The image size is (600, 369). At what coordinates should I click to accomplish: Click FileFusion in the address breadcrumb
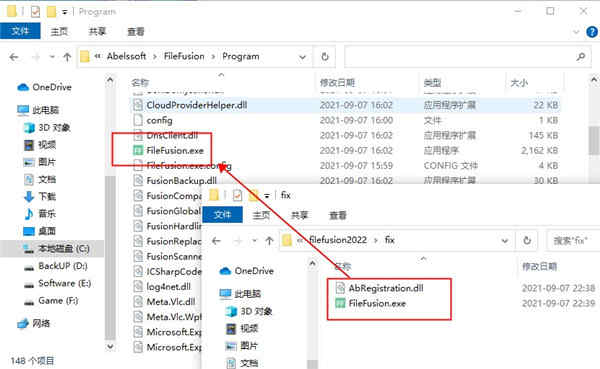tap(184, 56)
